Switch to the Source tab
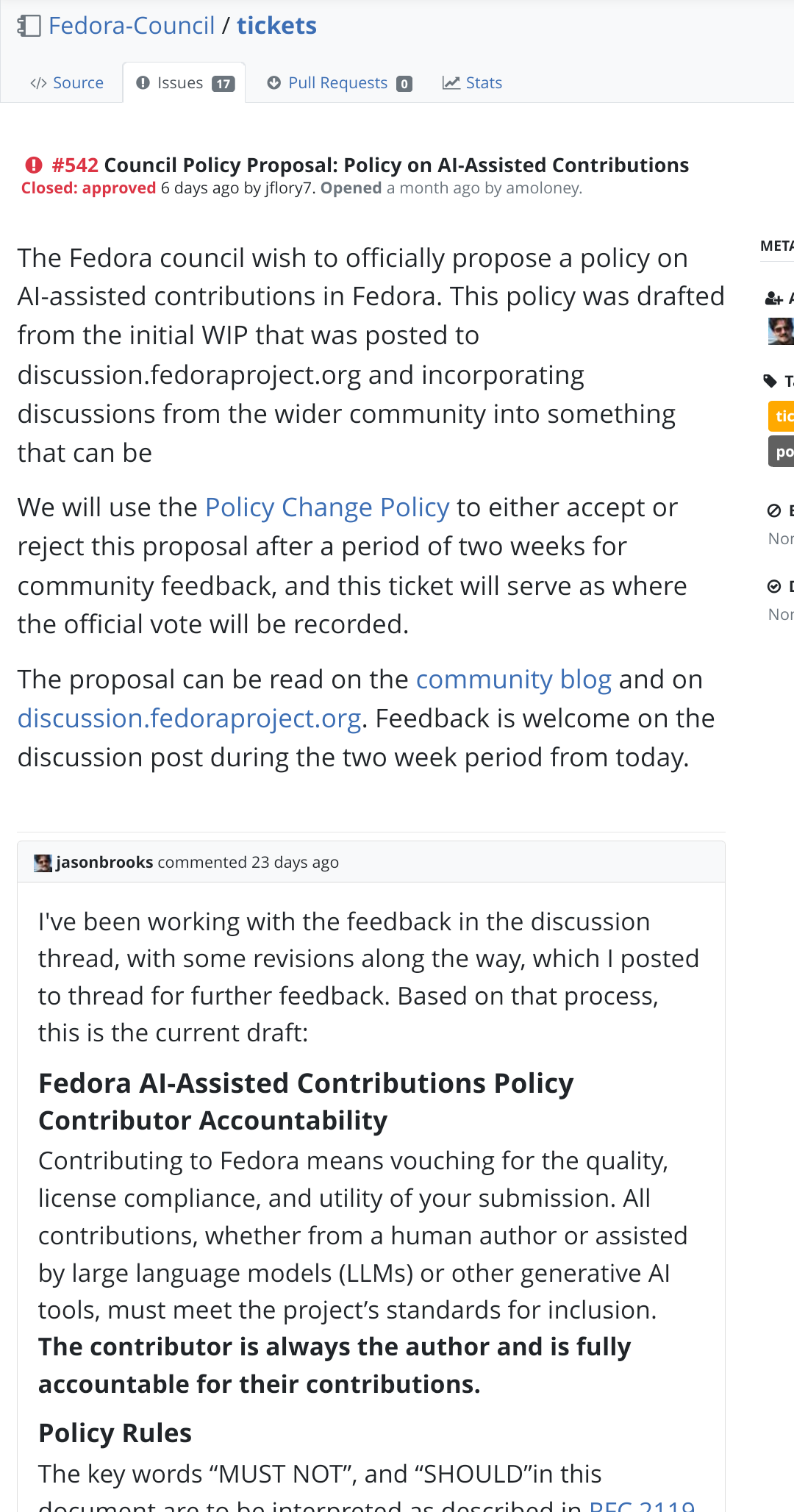 [67, 83]
